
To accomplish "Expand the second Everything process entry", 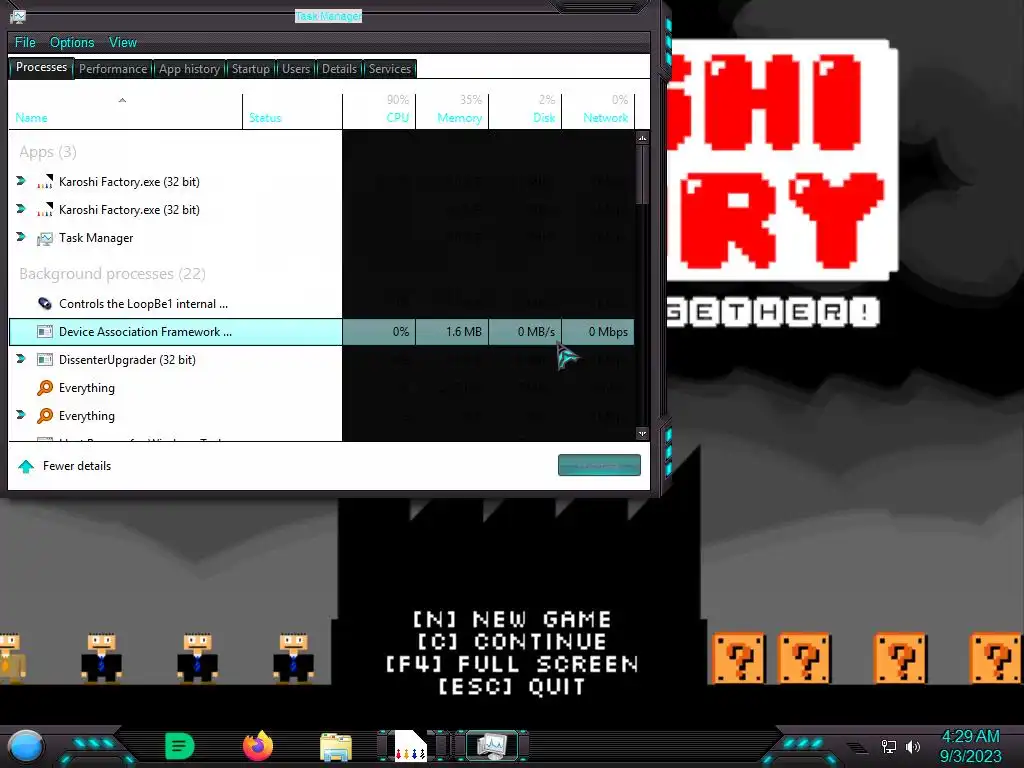I will tap(21, 415).
